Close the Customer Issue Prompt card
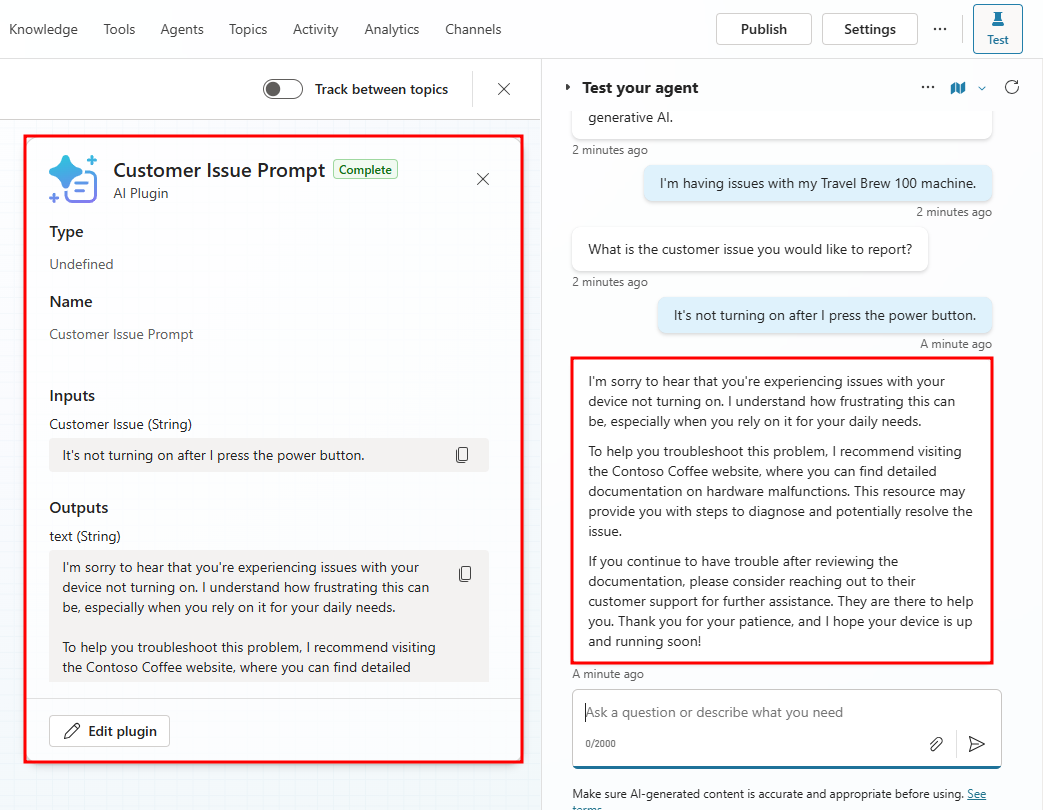 (x=483, y=179)
